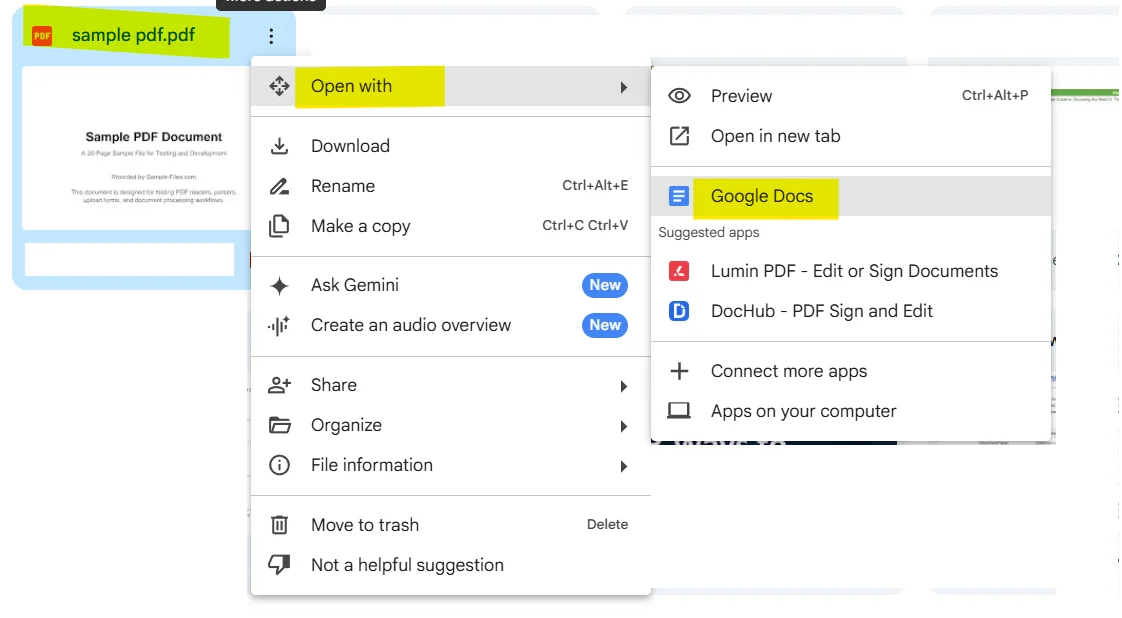Click the Ctrl+Alt+E shortcut label
Viewport: 1122px width, 618px height.
[x=595, y=185]
